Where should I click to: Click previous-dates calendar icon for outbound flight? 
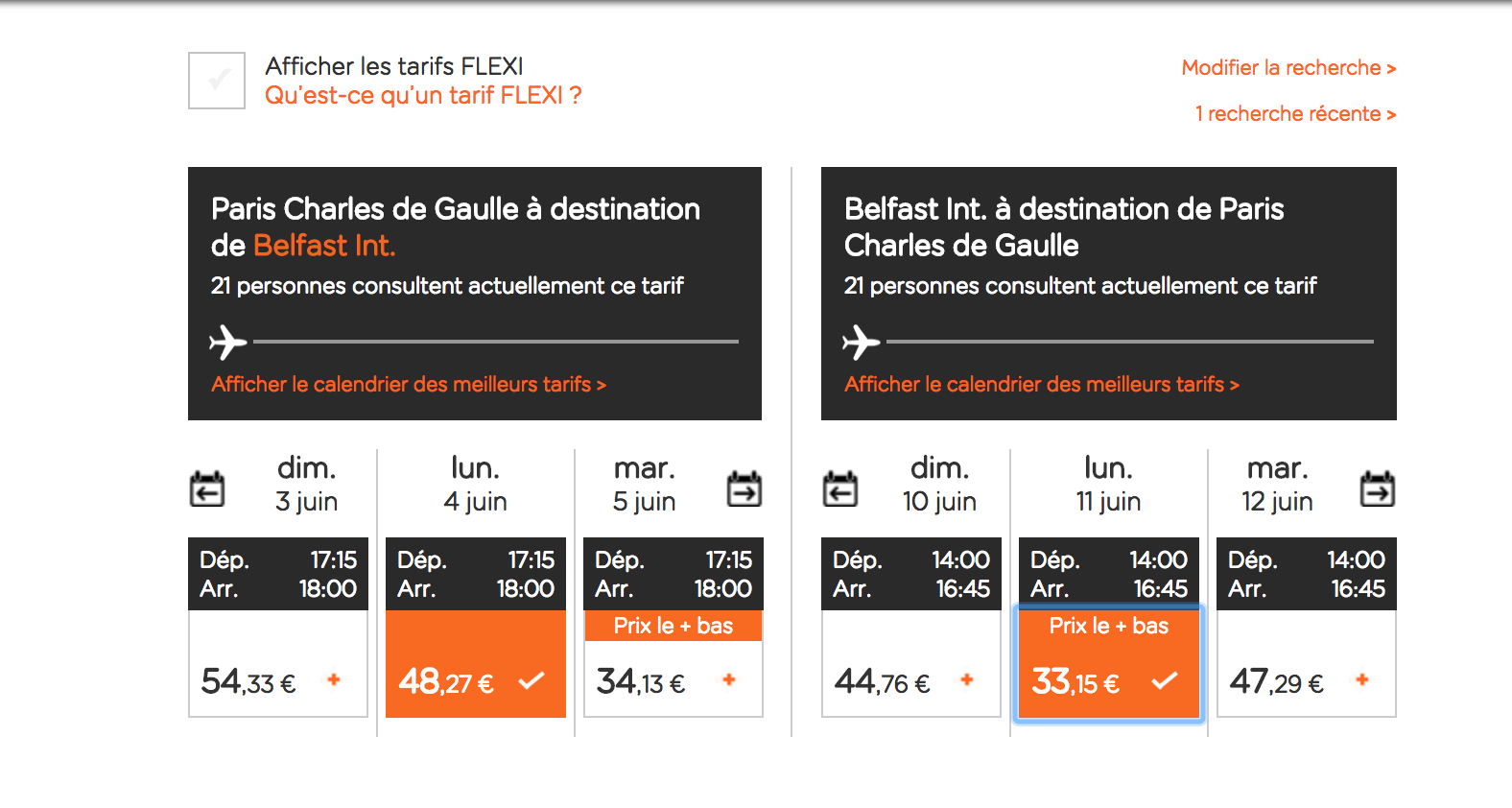coord(207,488)
